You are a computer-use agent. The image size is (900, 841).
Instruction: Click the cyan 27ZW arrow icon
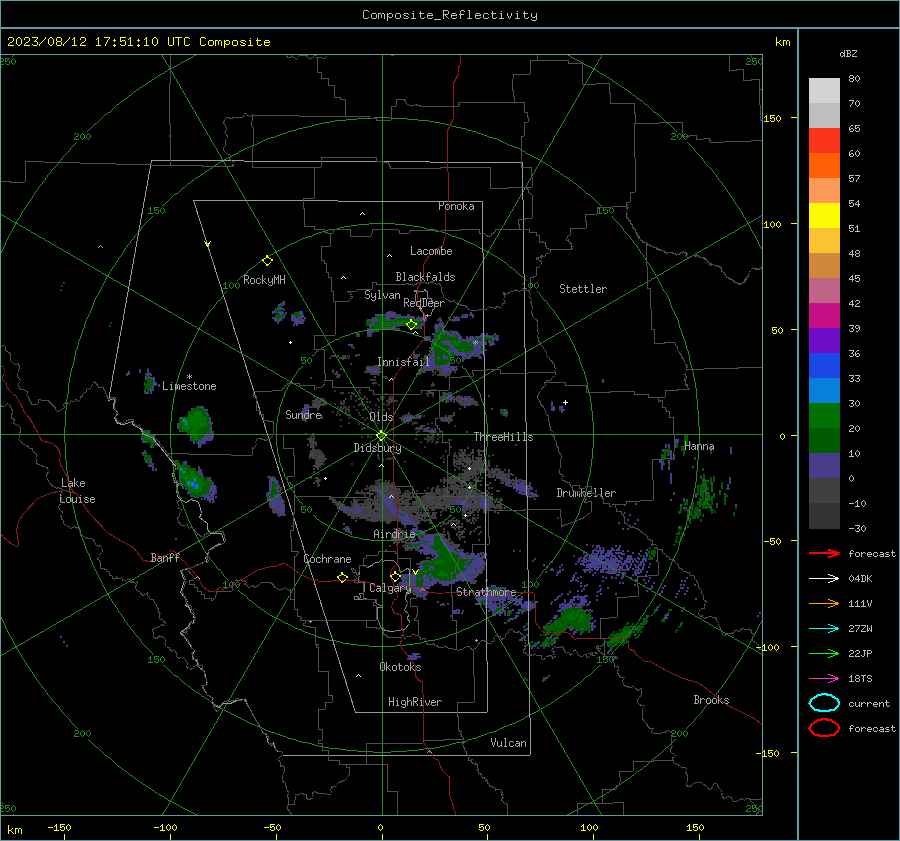pyautogui.click(x=824, y=629)
